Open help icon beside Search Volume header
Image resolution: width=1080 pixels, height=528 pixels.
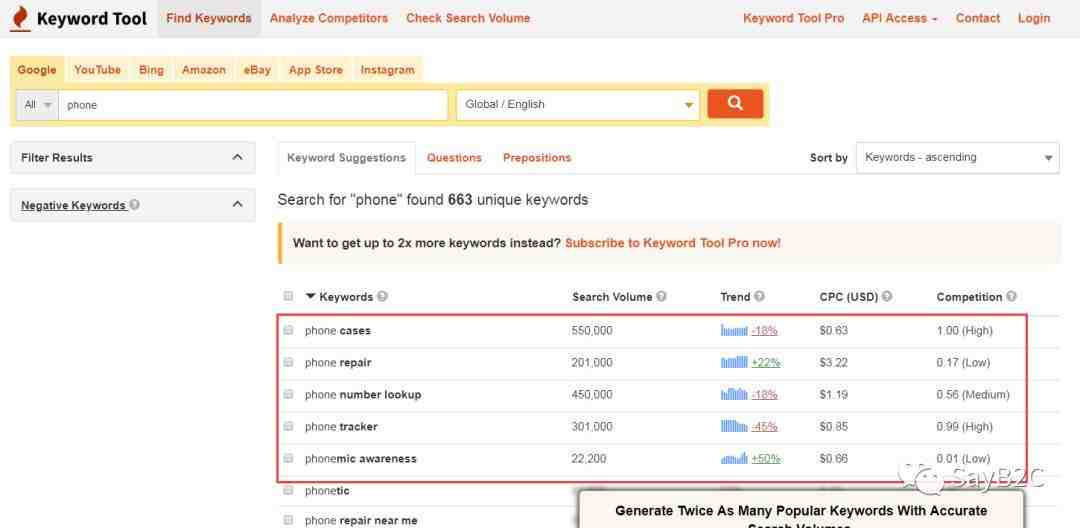point(661,297)
